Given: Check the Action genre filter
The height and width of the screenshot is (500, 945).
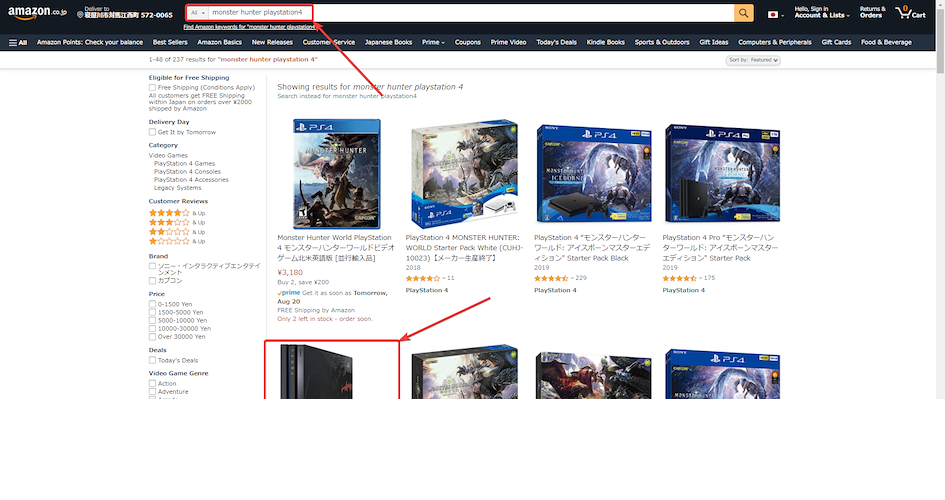Looking at the screenshot, I should click(152, 384).
